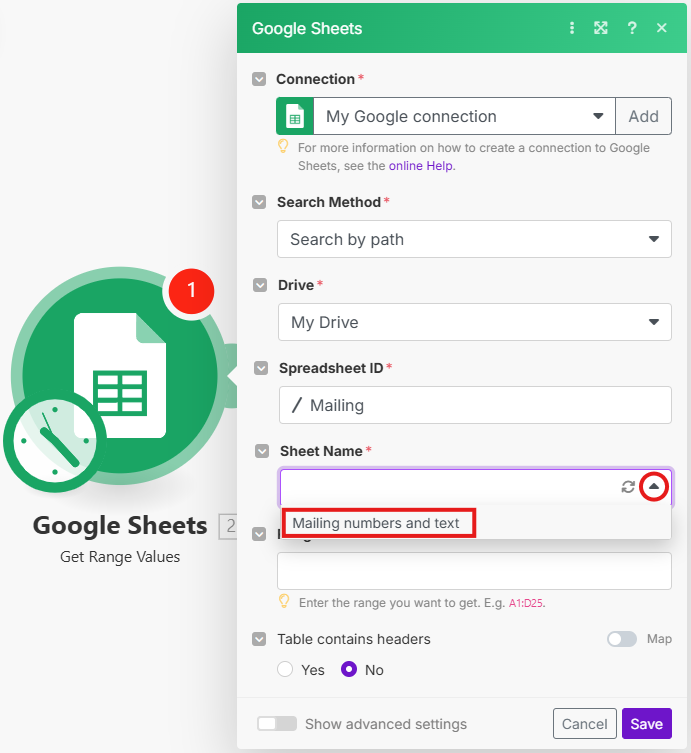The height and width of the screenshot is (753, 691).
Task: Close the Google Sheets settings panel
Action: click(x=661, y=28)
